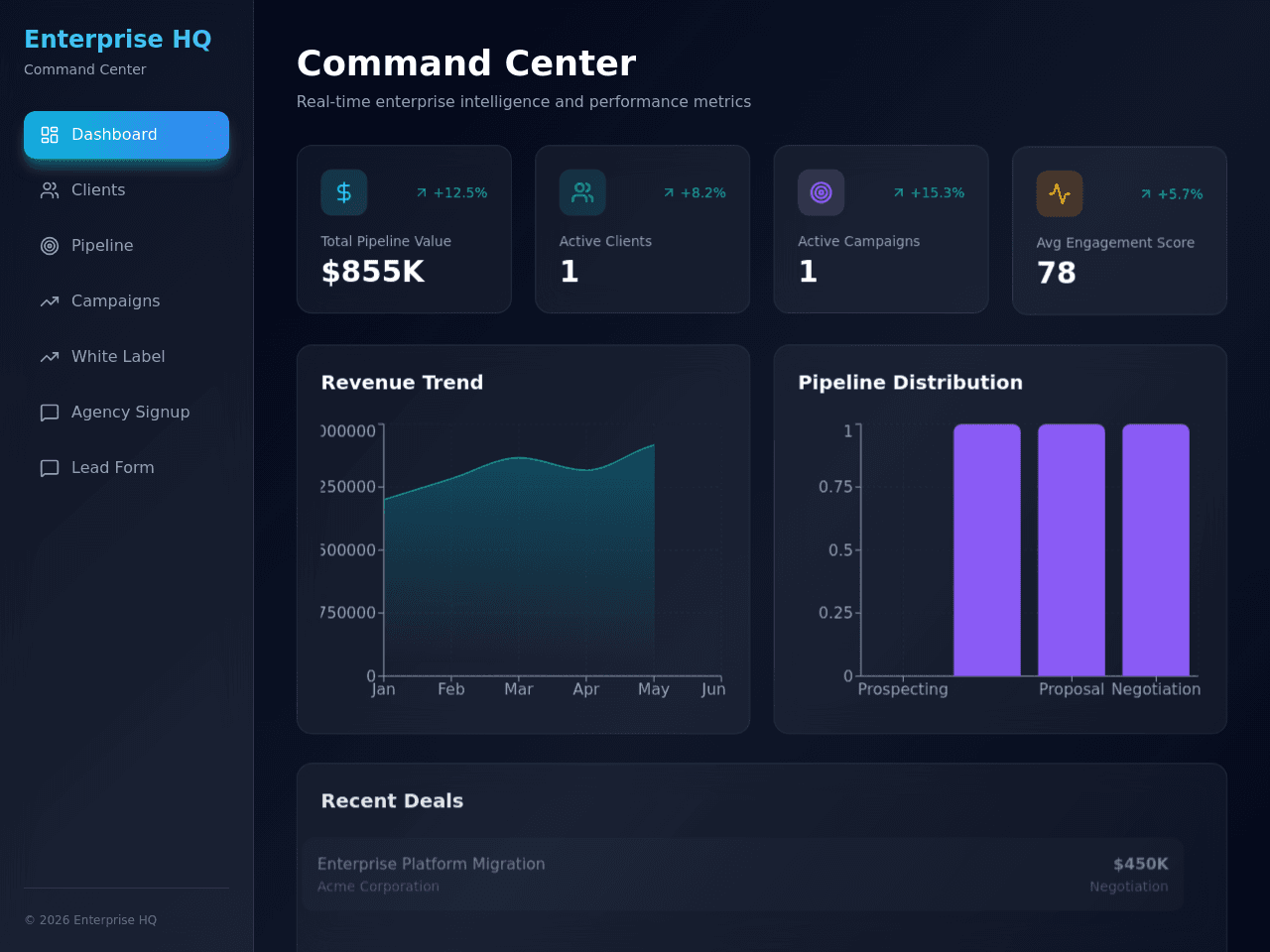
Task: Click the Lead Form chat icon
Action: 50,468
